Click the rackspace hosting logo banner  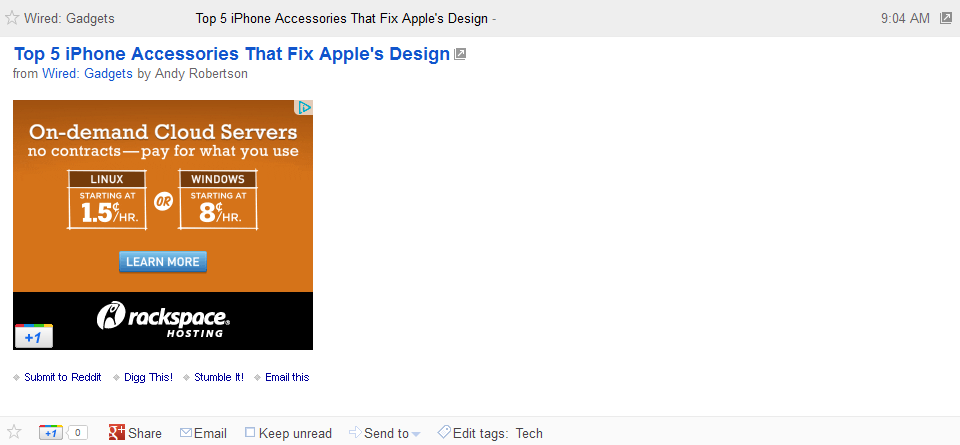163,320
